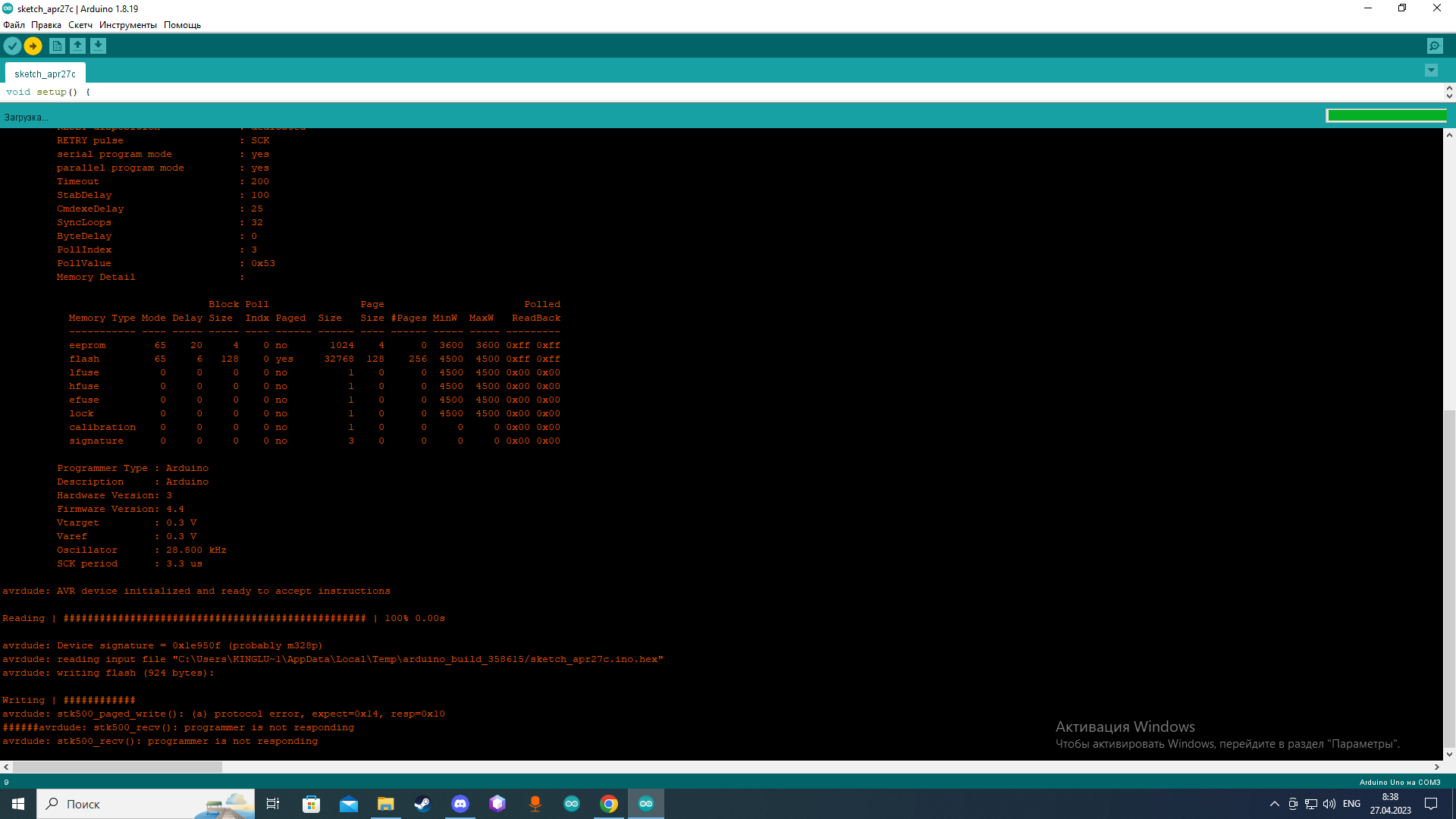The image size is (1456, 819).
Task: Open Discord from the taskbar
Action: coord(460,804)
